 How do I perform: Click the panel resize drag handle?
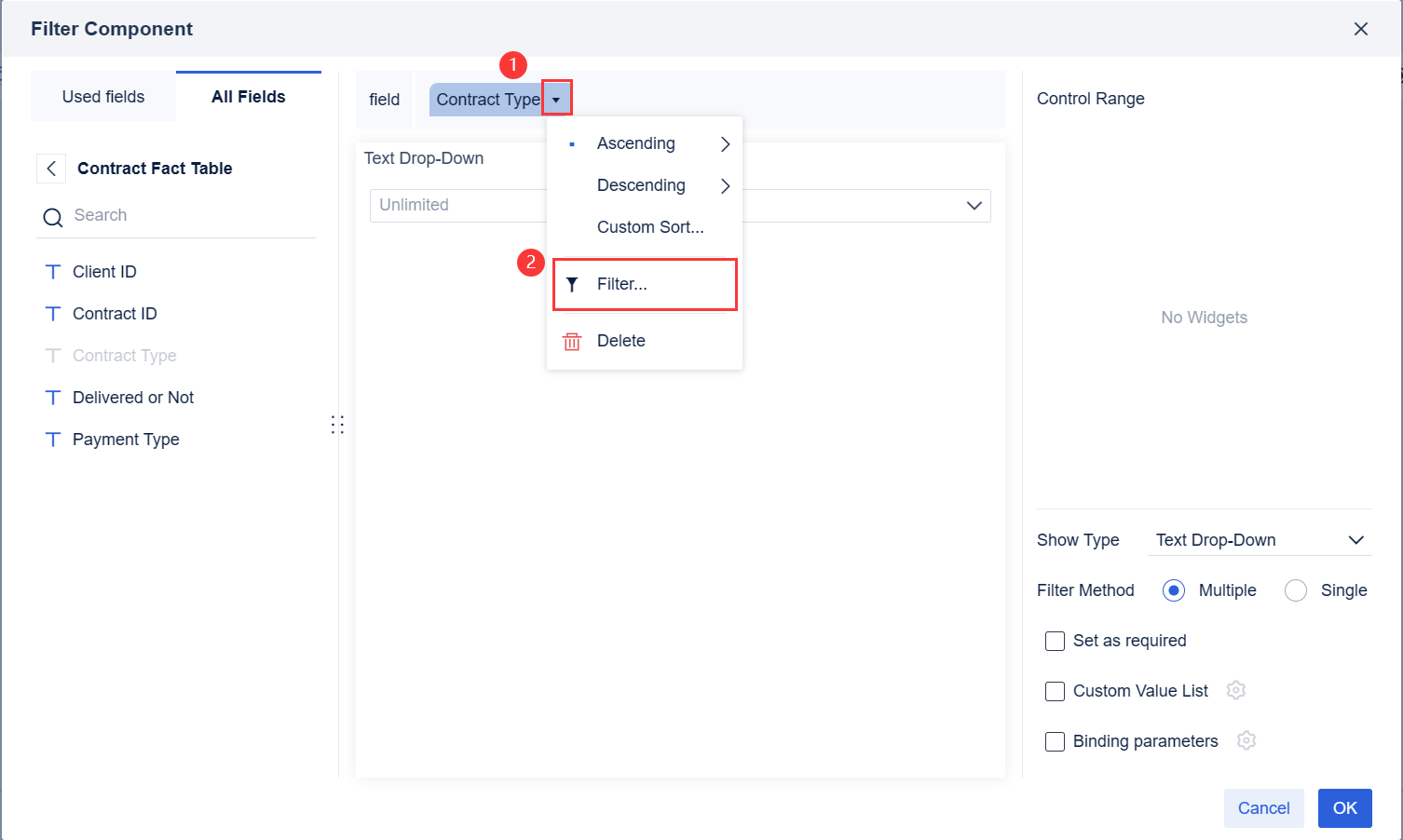point(337,425)
